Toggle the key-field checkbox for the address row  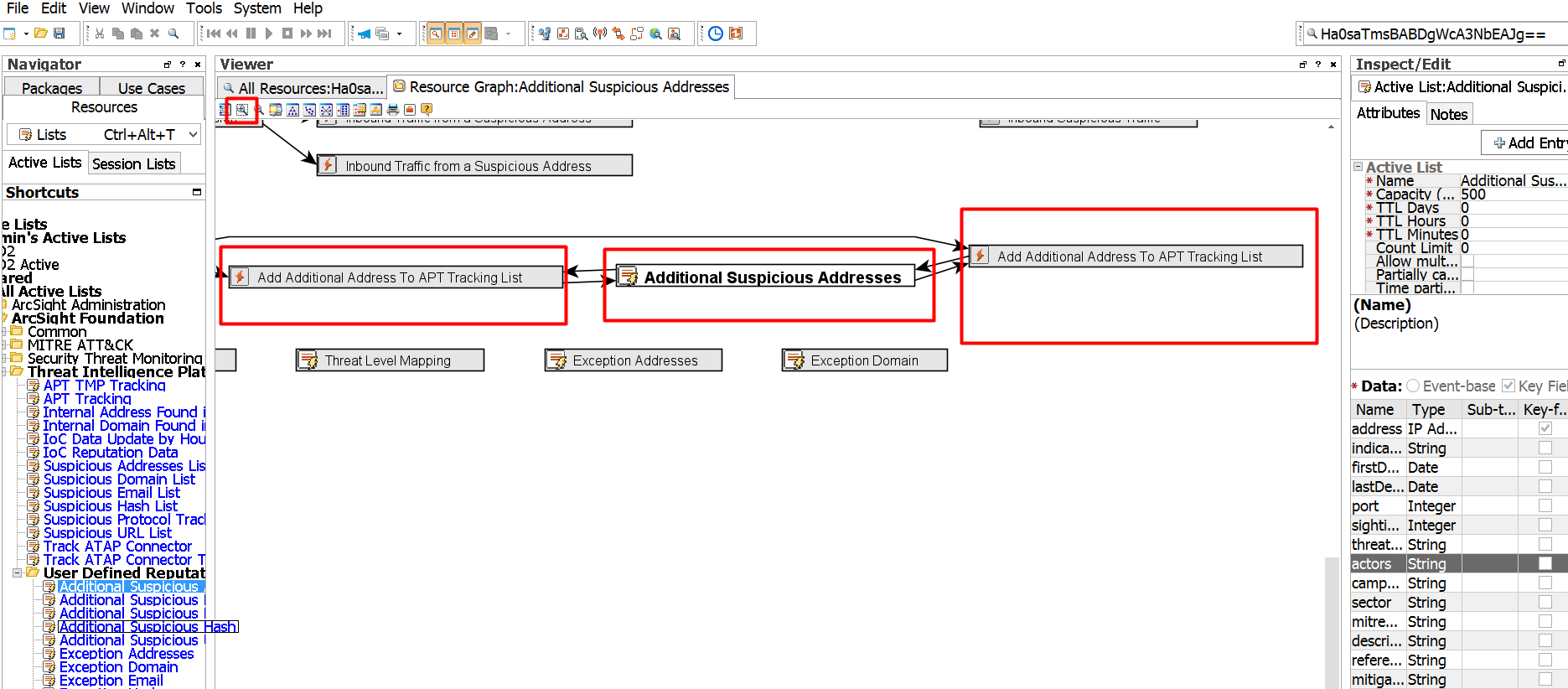point(1545,428)
